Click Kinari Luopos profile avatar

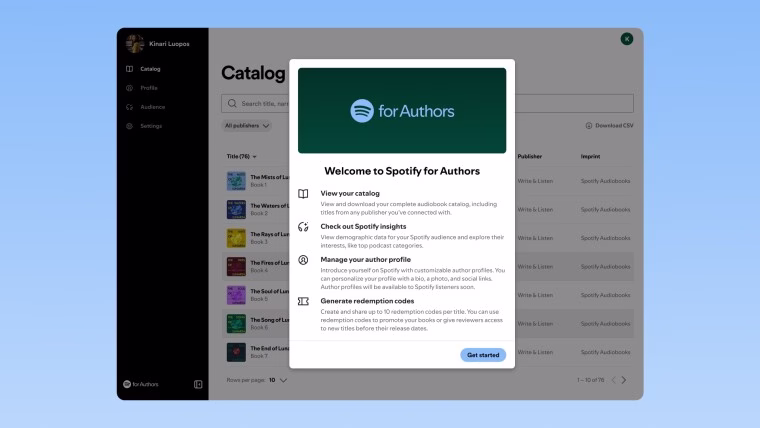[x=135, y=44]
